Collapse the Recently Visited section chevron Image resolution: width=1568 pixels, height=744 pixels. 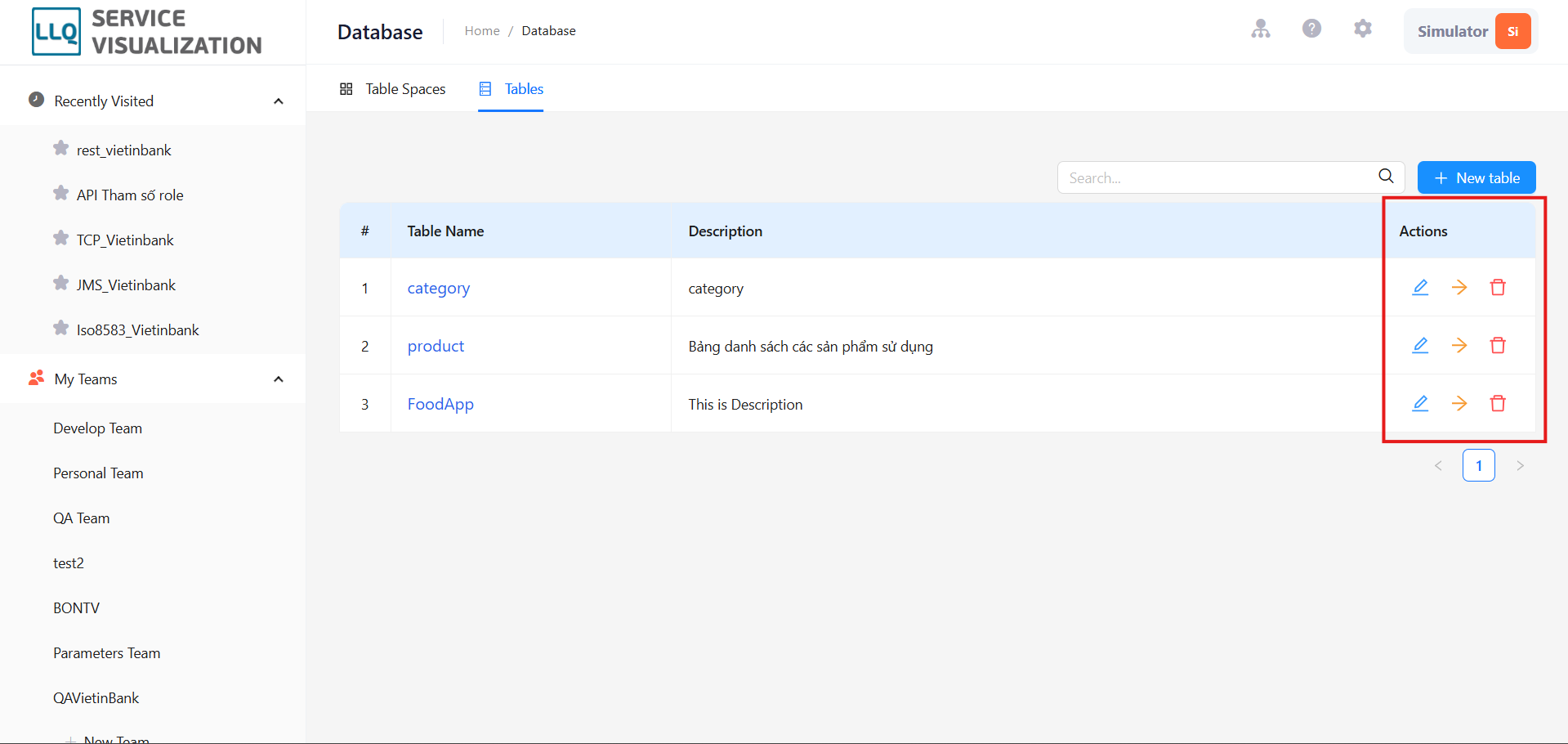pyautogui.click(x=279, y=101)
